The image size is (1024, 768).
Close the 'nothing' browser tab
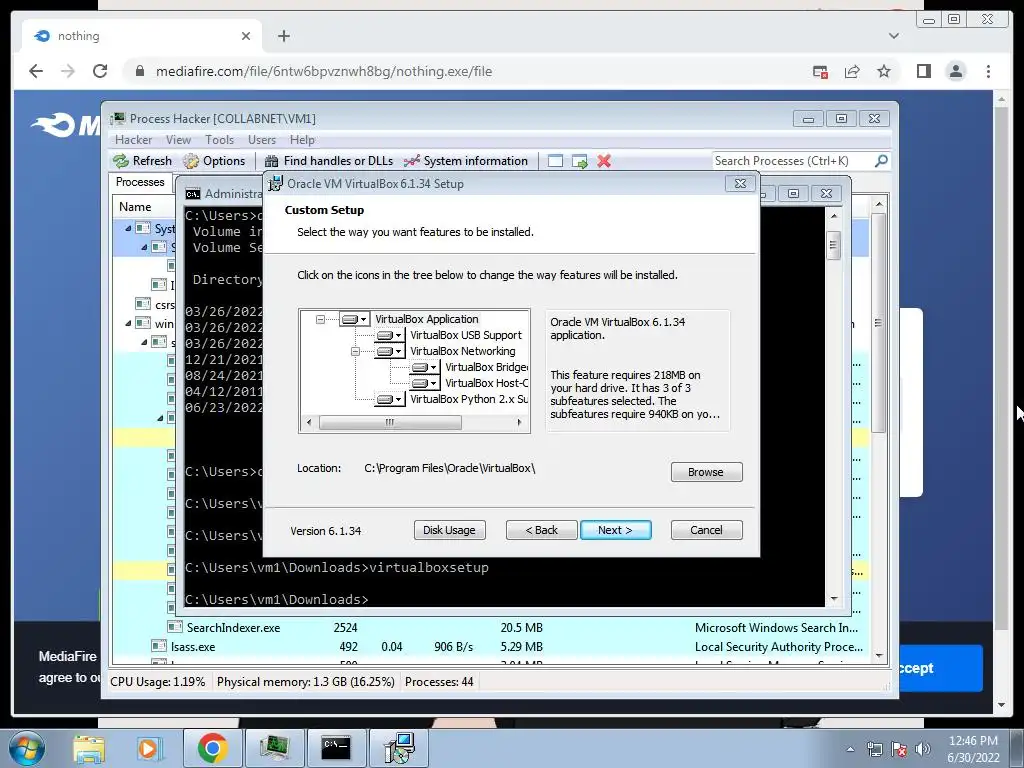[246, 36]
